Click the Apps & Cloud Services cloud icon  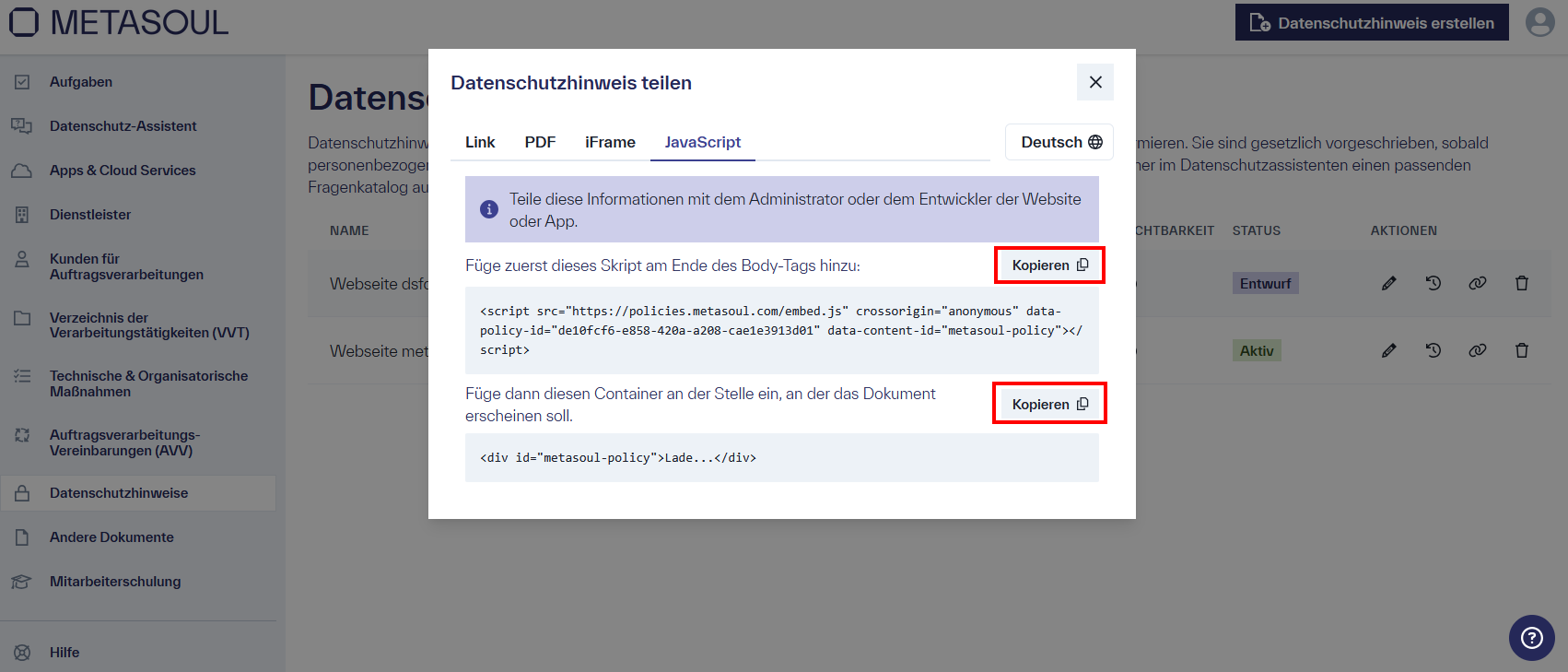[22, 171]
